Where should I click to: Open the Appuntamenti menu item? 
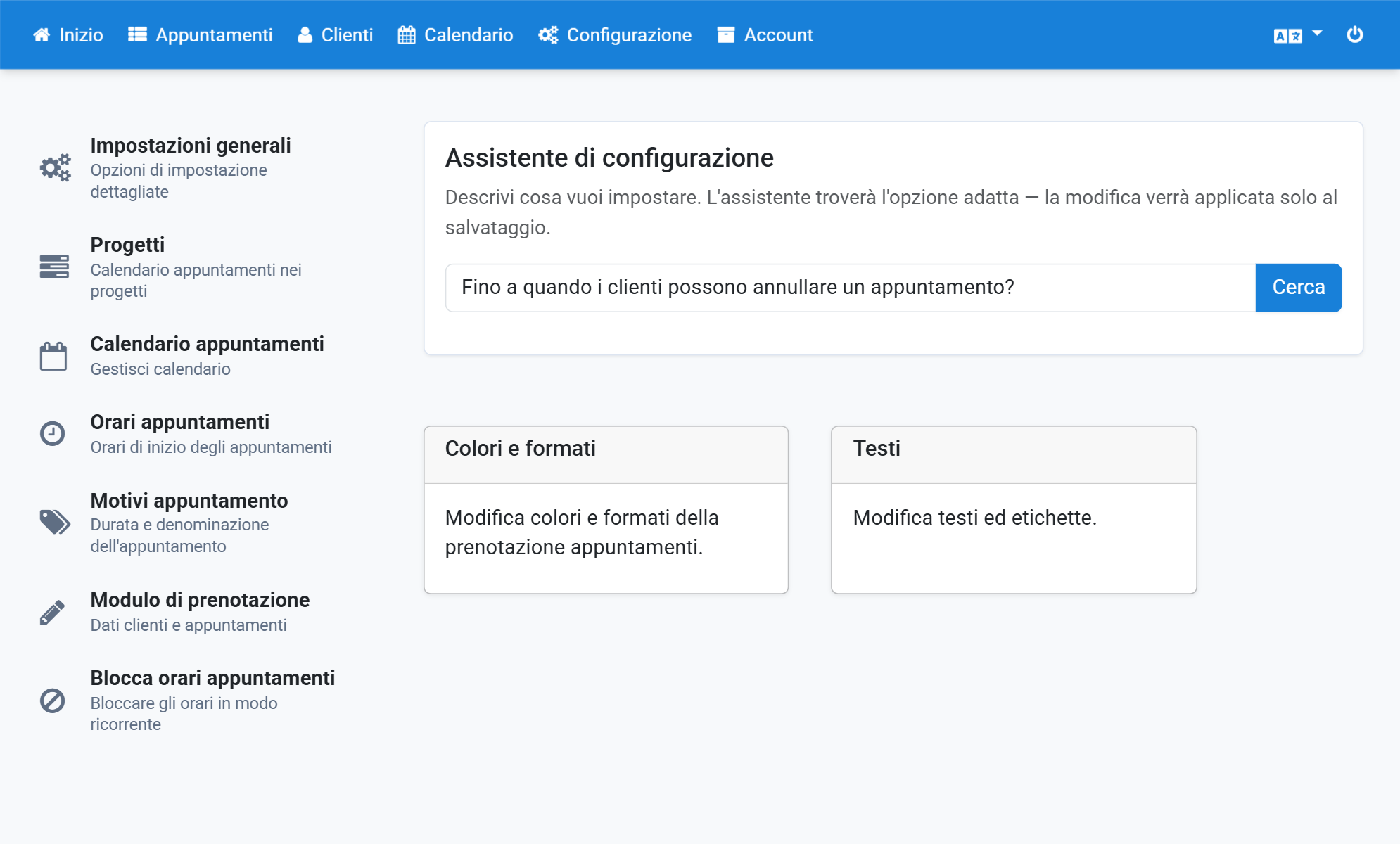coord(201,34)
